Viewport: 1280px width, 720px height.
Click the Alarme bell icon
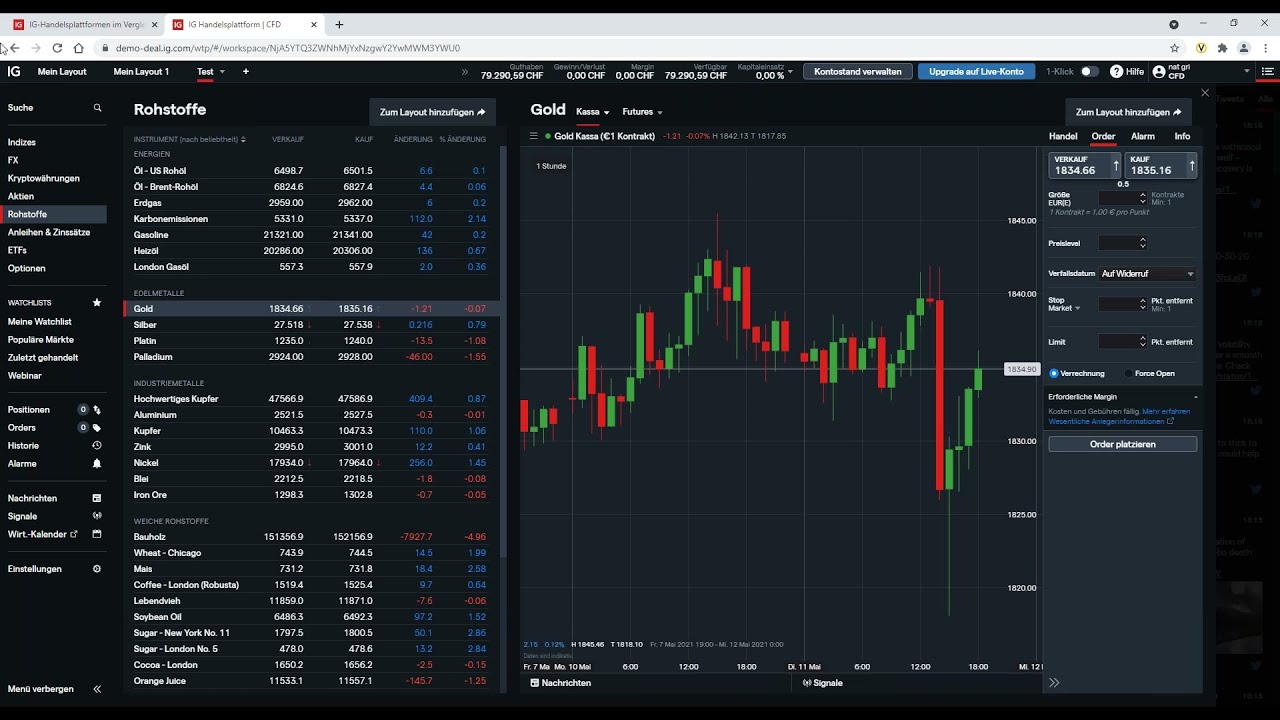[x=97, y=464]
